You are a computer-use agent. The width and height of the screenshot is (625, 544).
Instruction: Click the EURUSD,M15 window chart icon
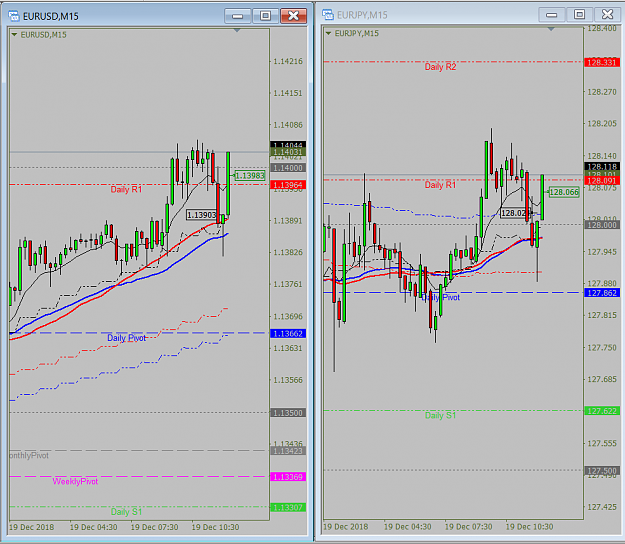coord(14,16)
